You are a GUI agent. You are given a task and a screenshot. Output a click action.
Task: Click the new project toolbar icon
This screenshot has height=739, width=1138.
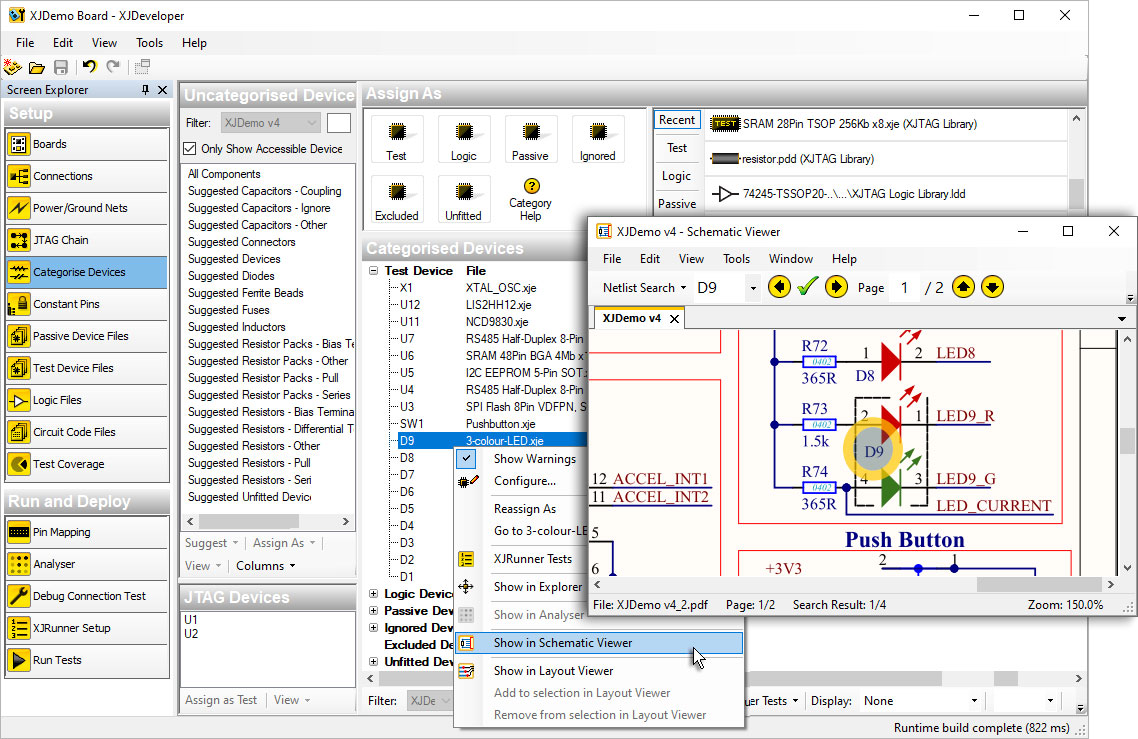click(x=12, y=67)
